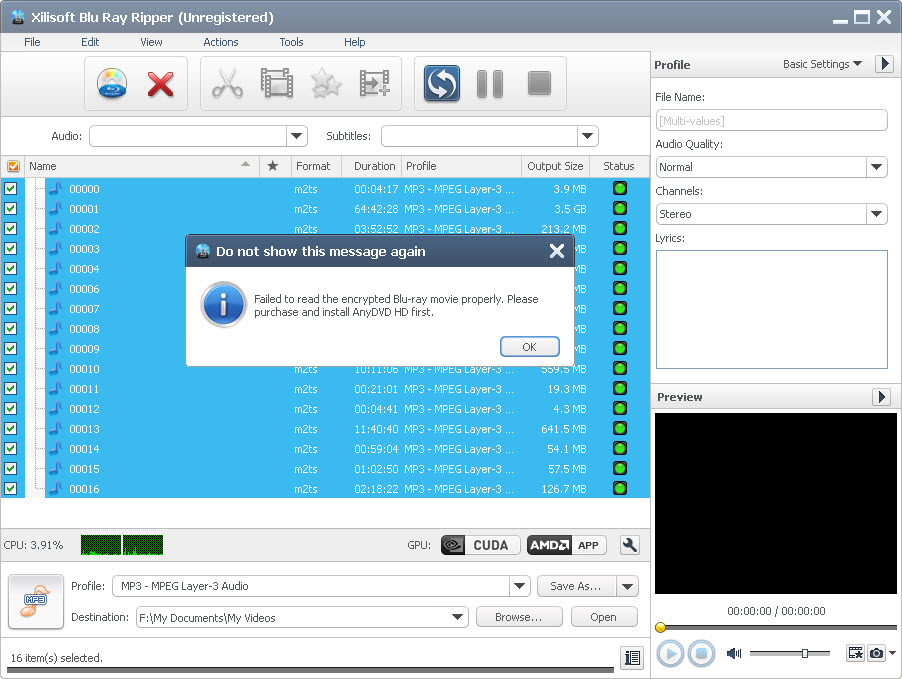902x679 pixels.
Task: Click the preview volume slider
Action: coord(790,653)
